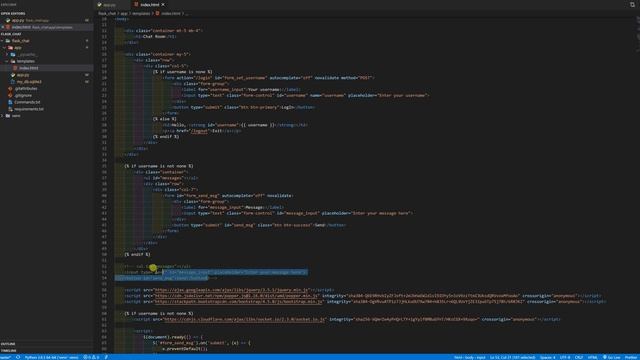Screen dimensions: 640x360
Task: Click the flask_chat folder icon
Action: point(8,41)
